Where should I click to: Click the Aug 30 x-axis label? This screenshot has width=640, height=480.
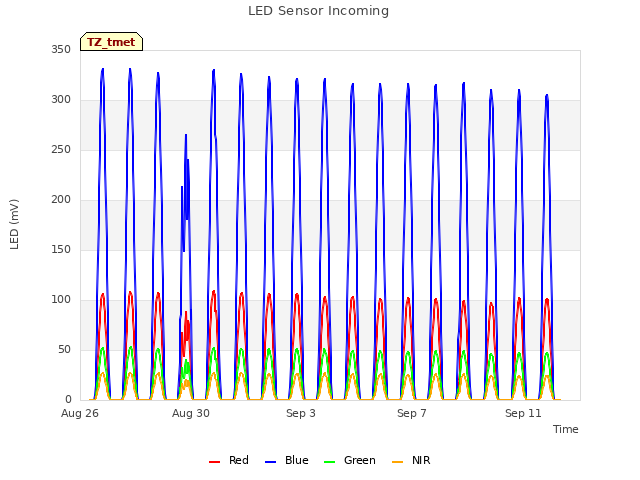[x=191, y=413]
